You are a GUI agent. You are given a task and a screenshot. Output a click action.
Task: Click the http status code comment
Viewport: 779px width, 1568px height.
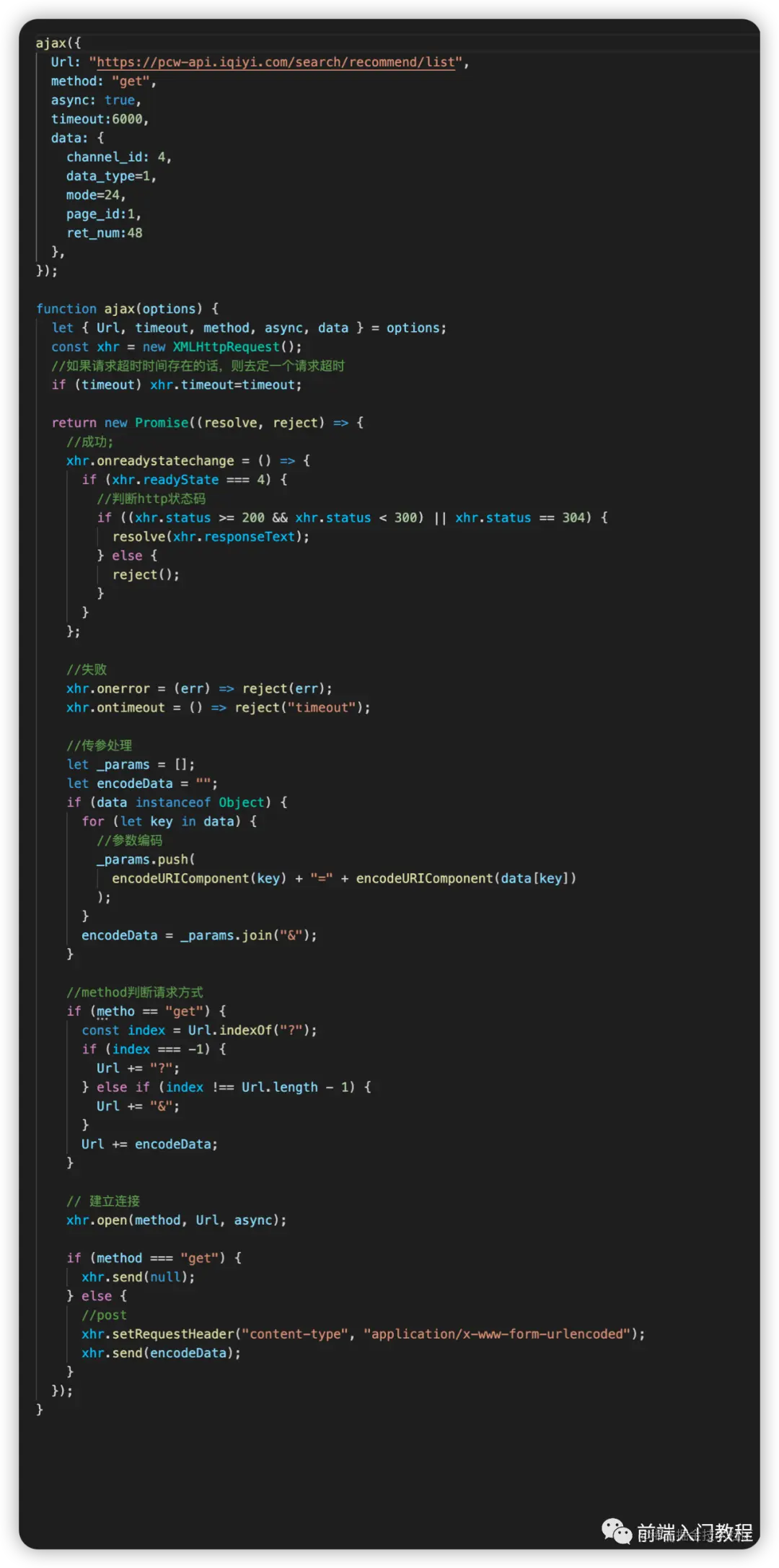[x=151, y=499]
